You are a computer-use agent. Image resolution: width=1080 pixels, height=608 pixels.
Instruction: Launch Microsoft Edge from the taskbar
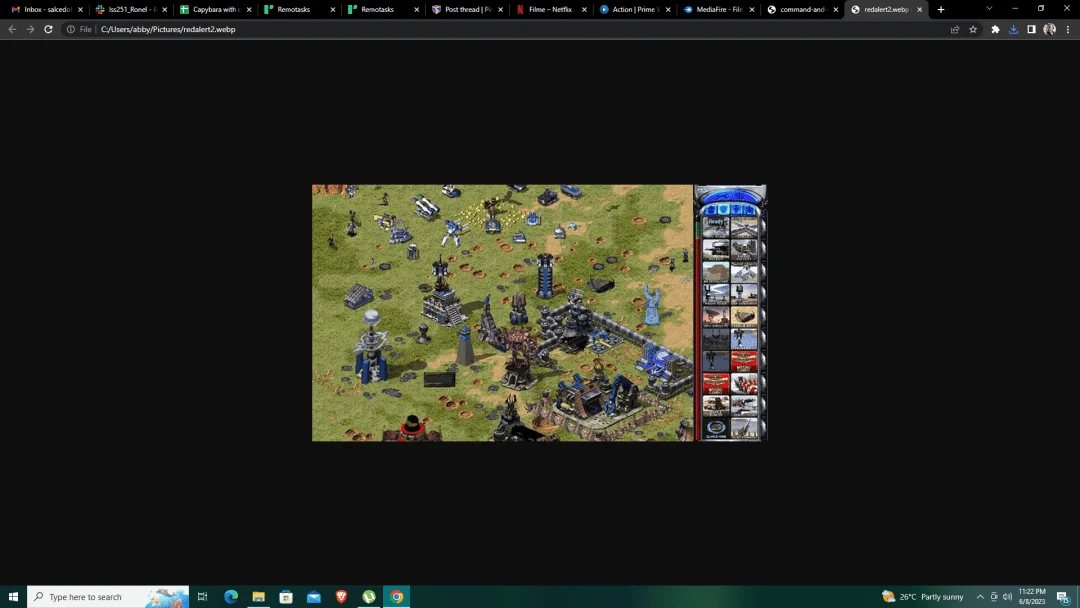[x=231, y=596]
